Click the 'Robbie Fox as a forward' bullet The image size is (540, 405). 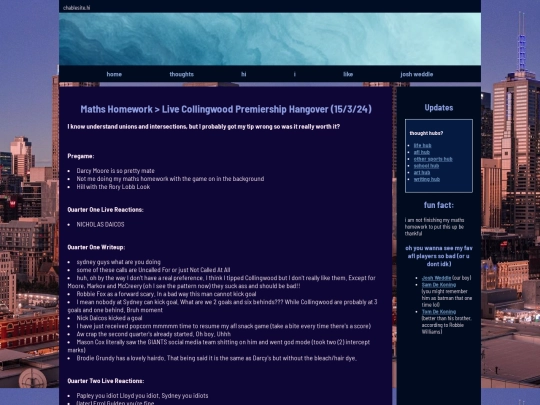pos(166,294)
